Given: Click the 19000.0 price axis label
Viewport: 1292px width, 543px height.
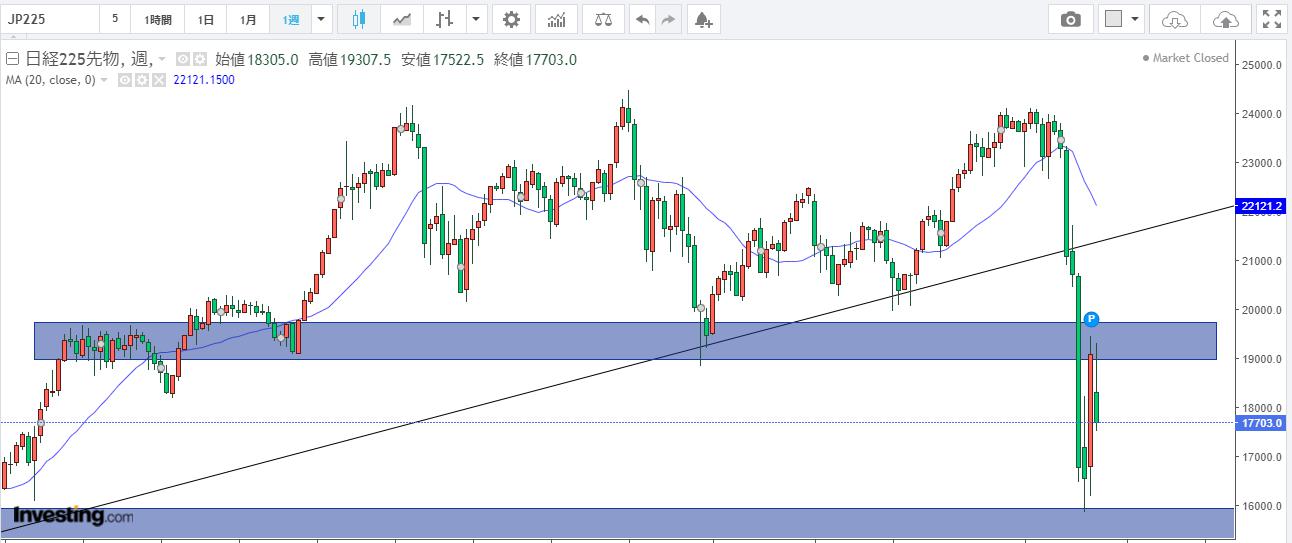Looking at the screenshot, I should pyautogui.click(x=1264, y=359).
